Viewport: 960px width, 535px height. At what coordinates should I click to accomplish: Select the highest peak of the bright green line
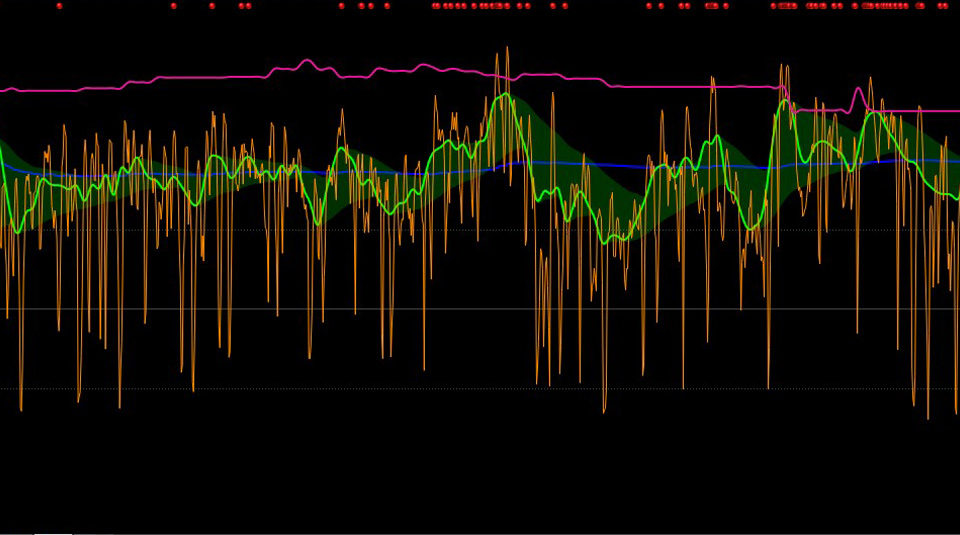507,95
